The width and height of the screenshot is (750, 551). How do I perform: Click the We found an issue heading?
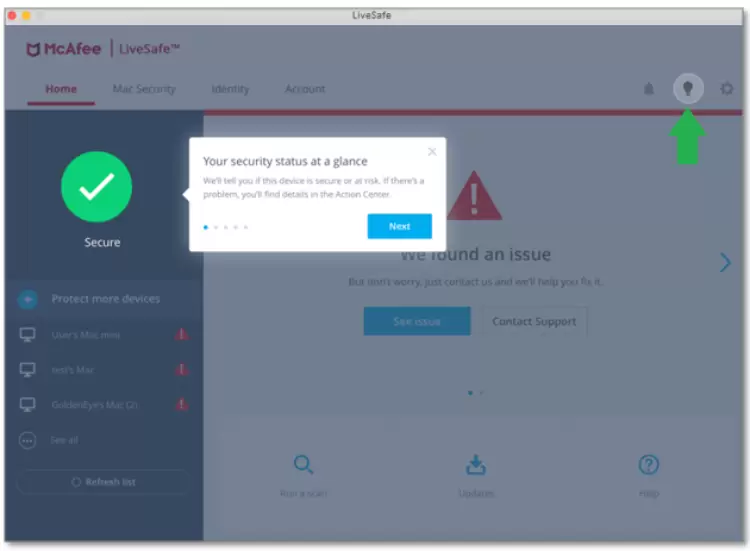[475, 254]
